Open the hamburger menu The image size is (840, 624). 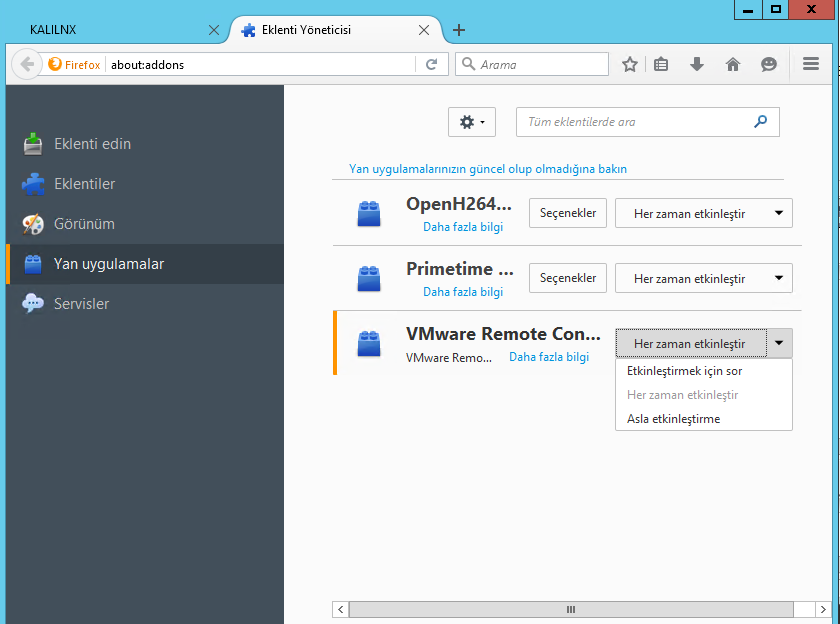(x=811, y=64)
